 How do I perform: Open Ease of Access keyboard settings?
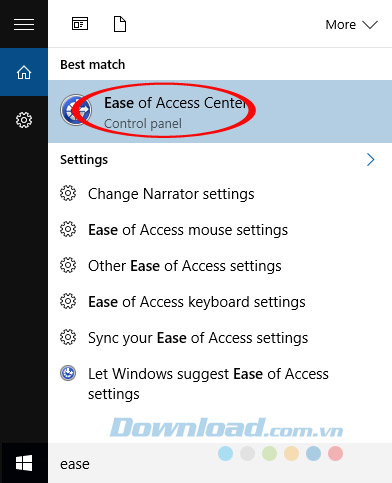coord(197,302)
